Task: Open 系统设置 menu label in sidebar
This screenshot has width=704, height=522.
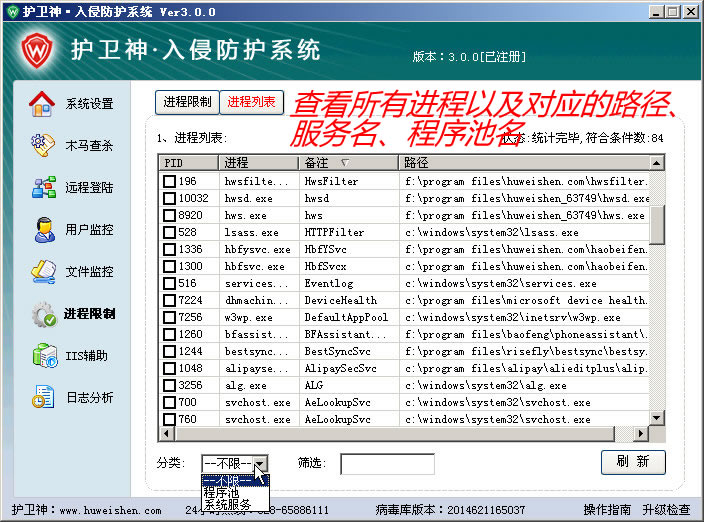Action: [89, 104]
